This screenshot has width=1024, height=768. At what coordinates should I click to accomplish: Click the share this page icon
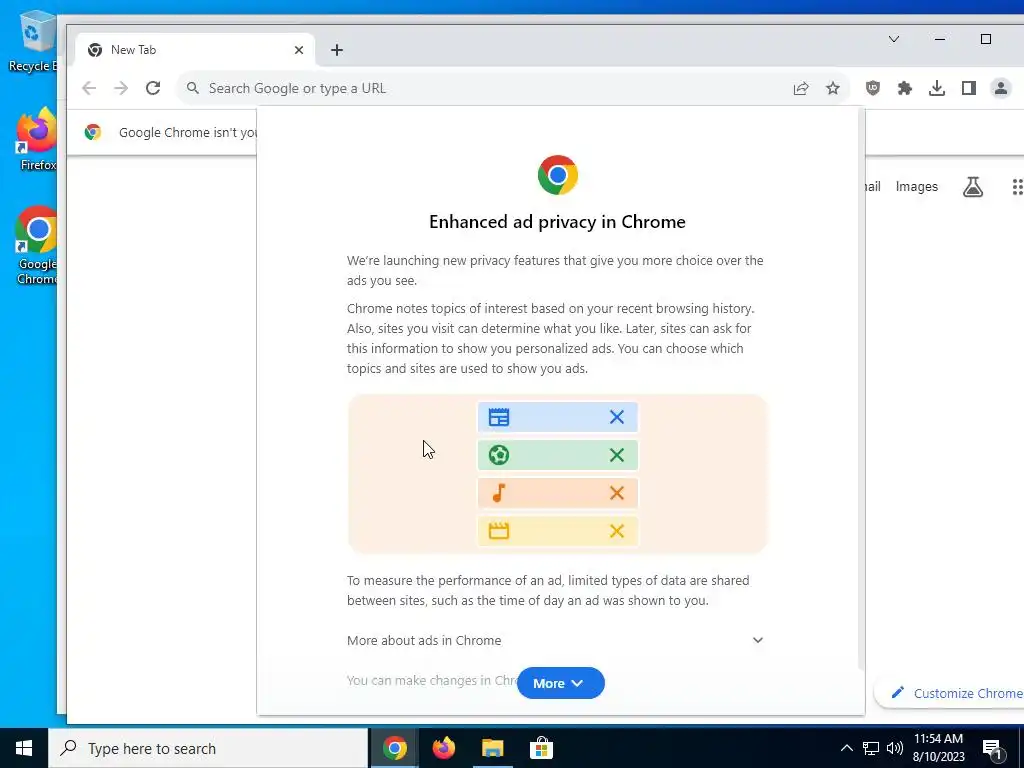click(x=801, y=88)
